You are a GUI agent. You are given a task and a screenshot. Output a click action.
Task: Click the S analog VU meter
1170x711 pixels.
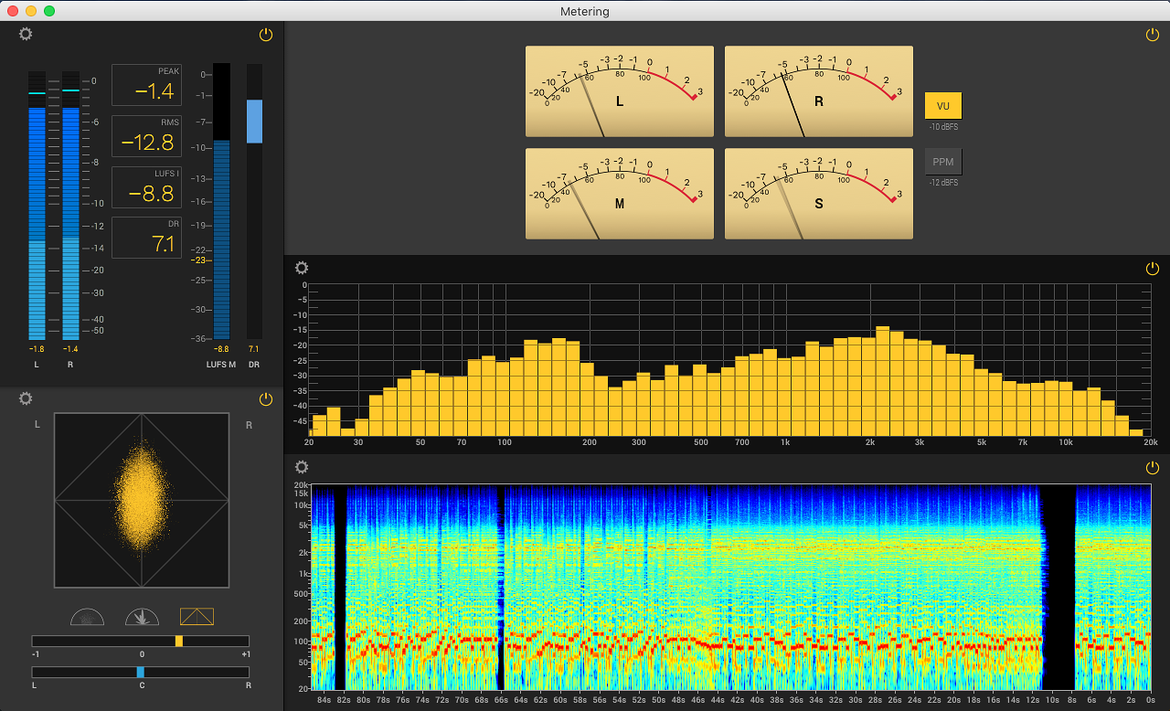point(819,194)
